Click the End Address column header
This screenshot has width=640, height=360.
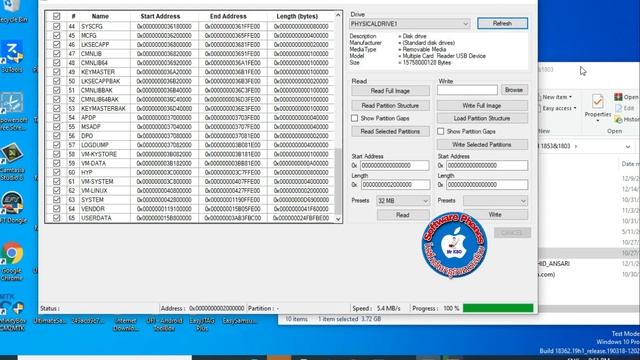228,16
